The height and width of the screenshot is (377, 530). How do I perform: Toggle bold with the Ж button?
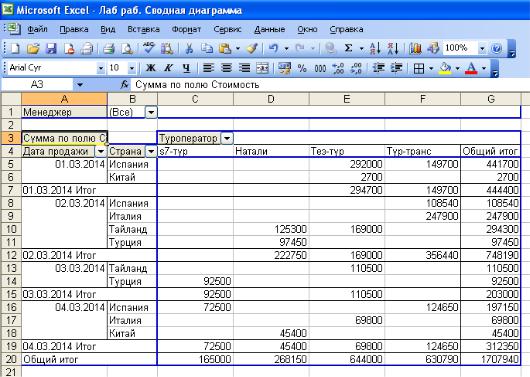(151, 68)
